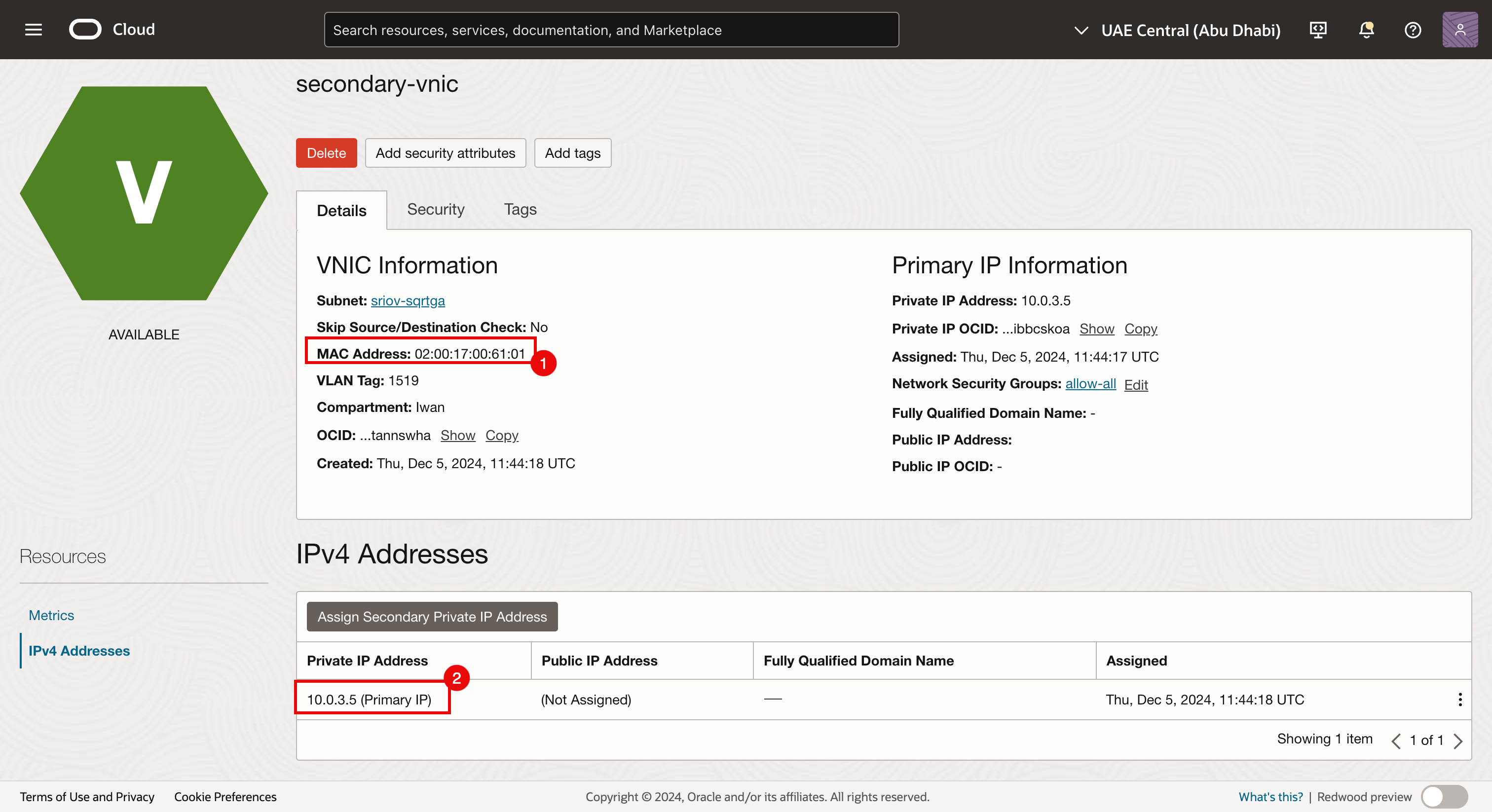Click the red Delete button

(326, 153)
